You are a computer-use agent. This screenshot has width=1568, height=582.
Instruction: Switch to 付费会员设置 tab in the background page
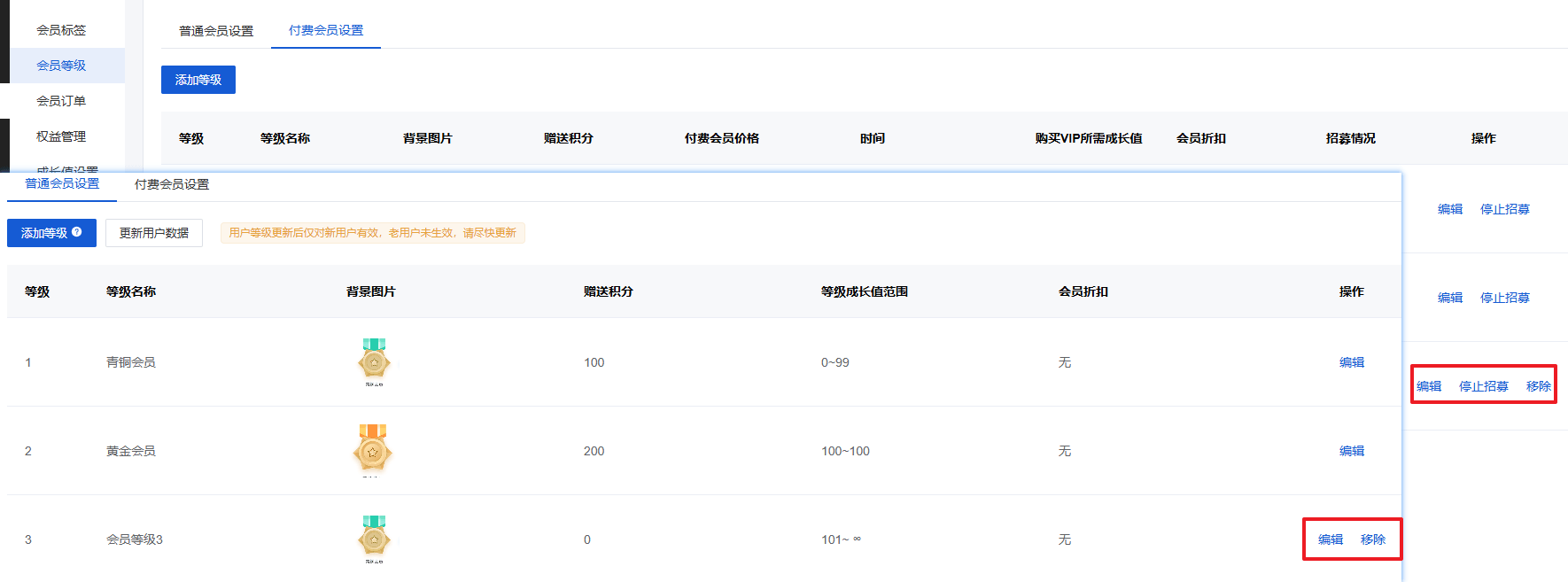click(x=326, y=30)
